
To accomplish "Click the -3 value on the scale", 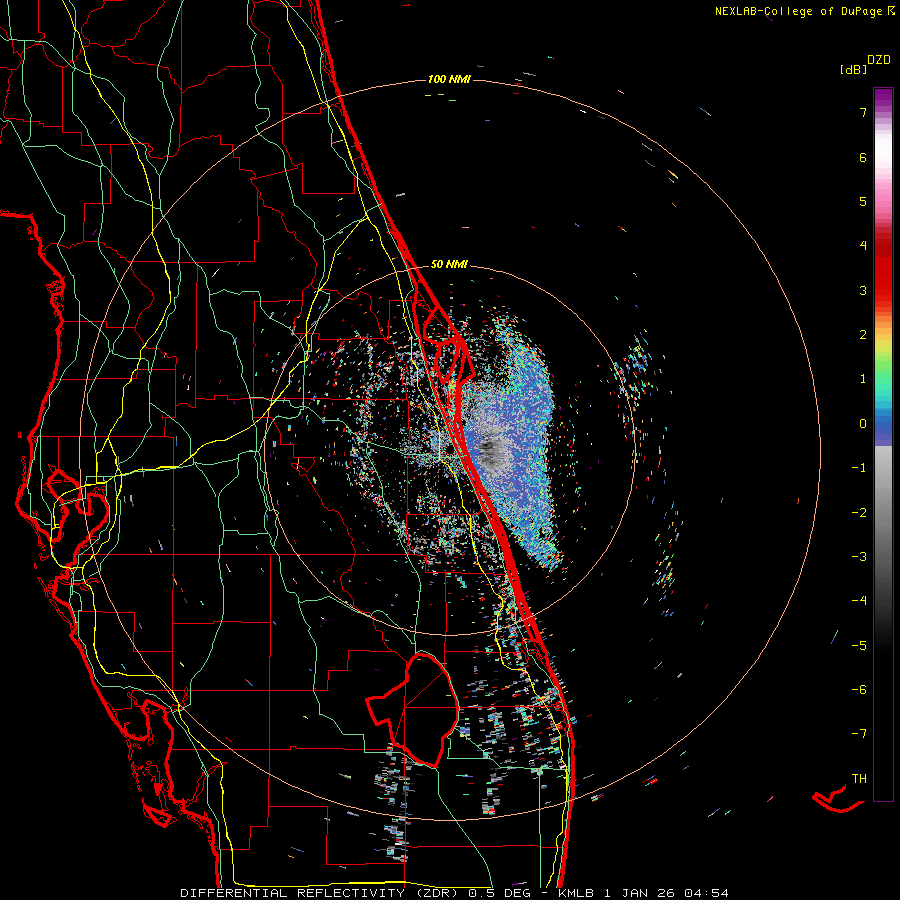I will pyautogui.click(x=859, y=557).
